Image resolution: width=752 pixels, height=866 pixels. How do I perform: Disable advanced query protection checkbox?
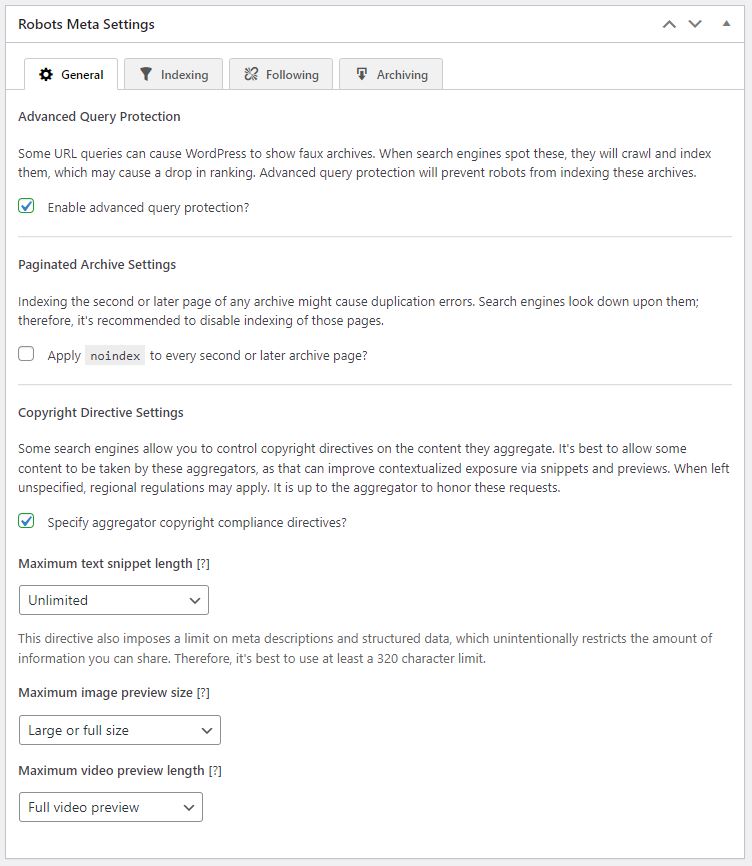tap(27, 207)
